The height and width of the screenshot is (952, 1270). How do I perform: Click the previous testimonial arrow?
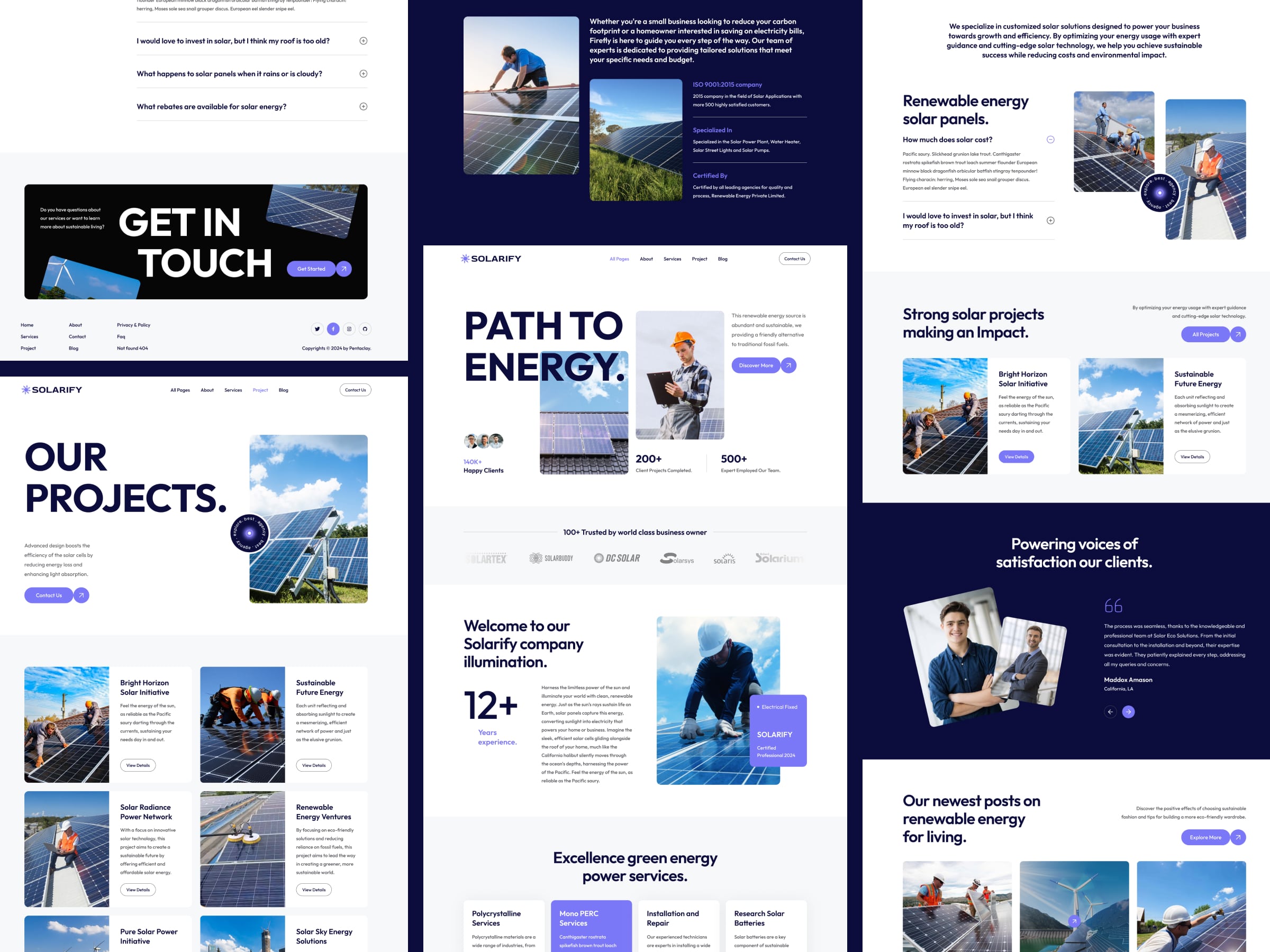(1110, 711)
